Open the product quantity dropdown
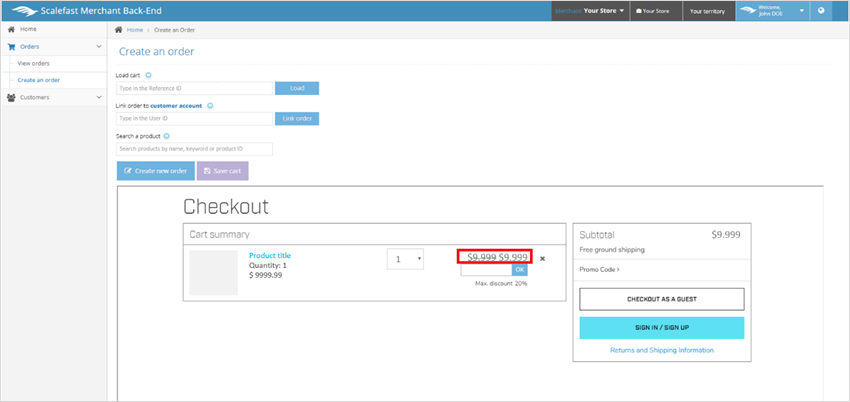This screenshot has width=850, height=402. pyautogui.click(x=405, y=259)
